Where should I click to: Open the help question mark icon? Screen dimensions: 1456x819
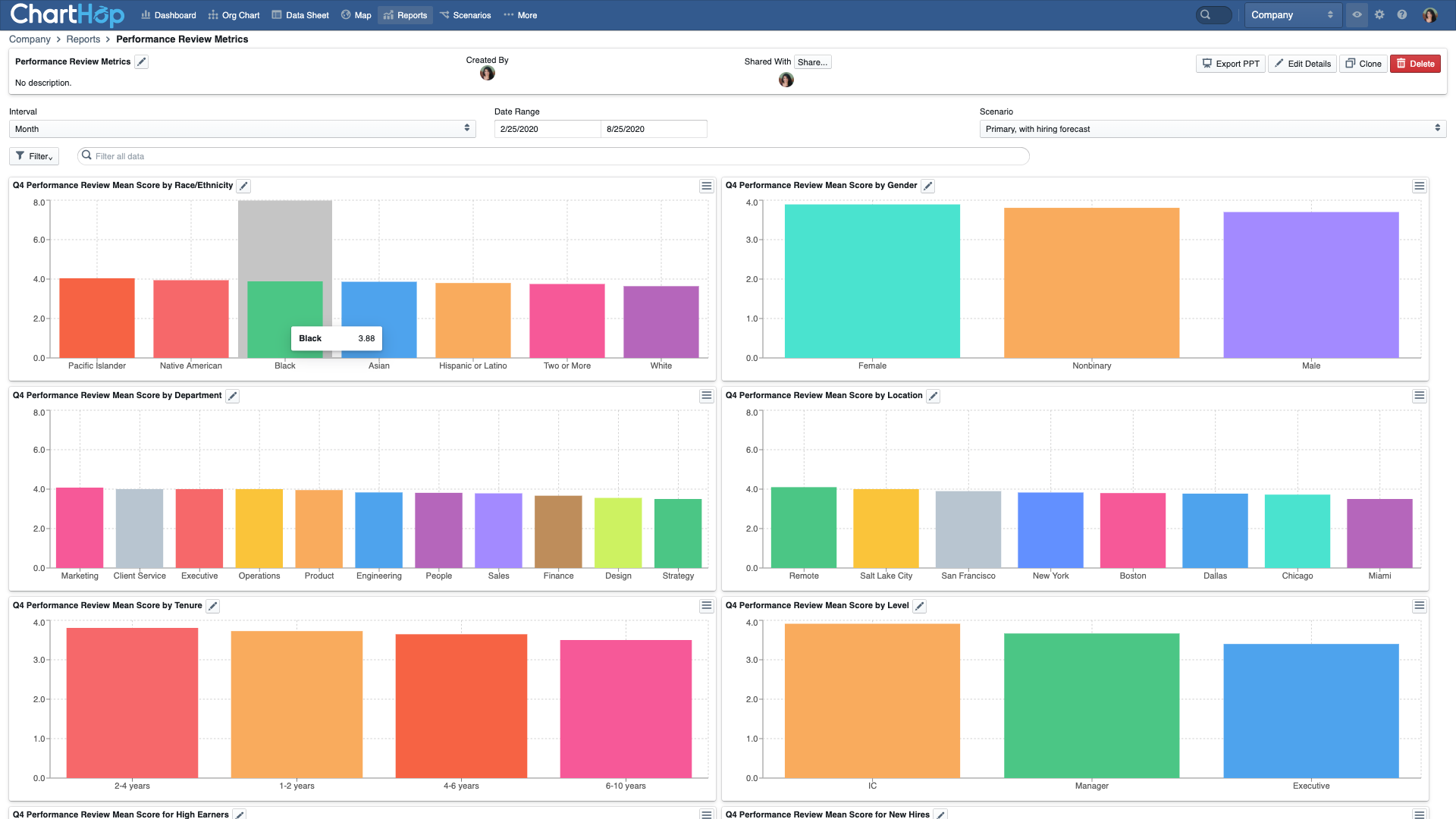(1401, 15)
